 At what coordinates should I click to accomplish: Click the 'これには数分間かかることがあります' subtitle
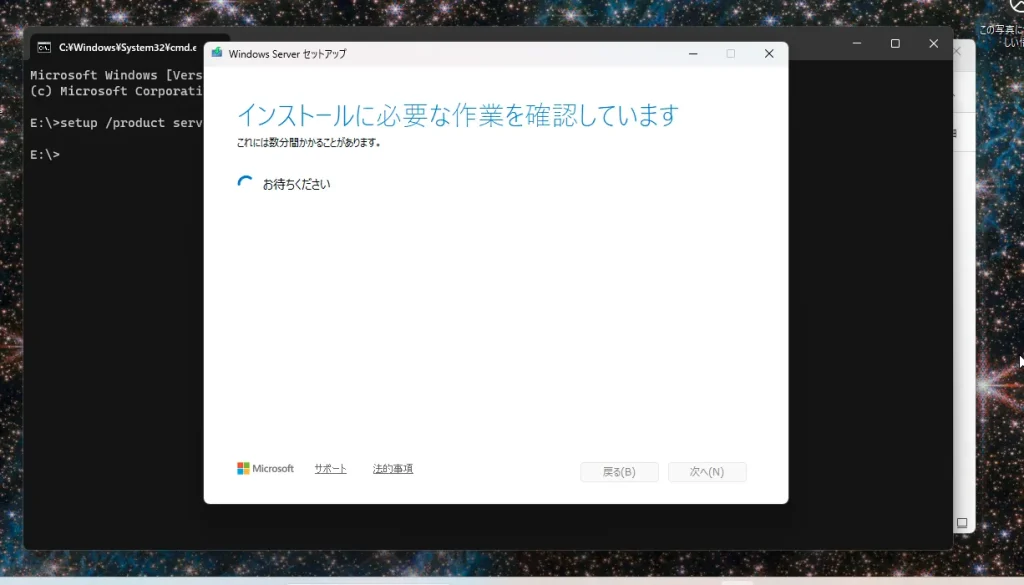click(x=308, y=142)
